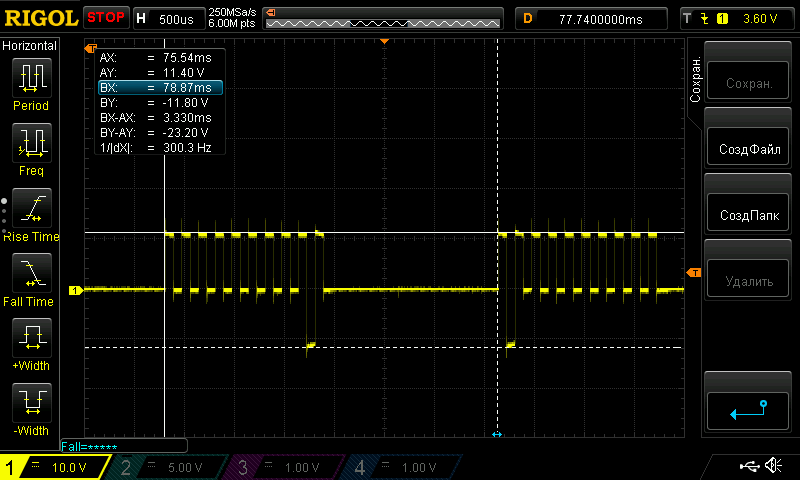The height and width of the screenshot is (480, 800).
Task: Select channel 1 tab at 10.0 V
Action: pos(54,467)
